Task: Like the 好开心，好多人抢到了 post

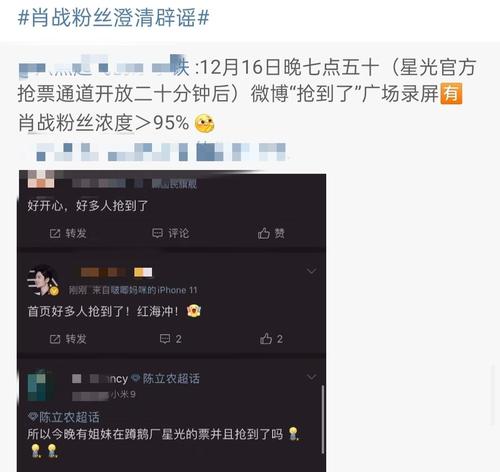Action: tap(271, 233)
